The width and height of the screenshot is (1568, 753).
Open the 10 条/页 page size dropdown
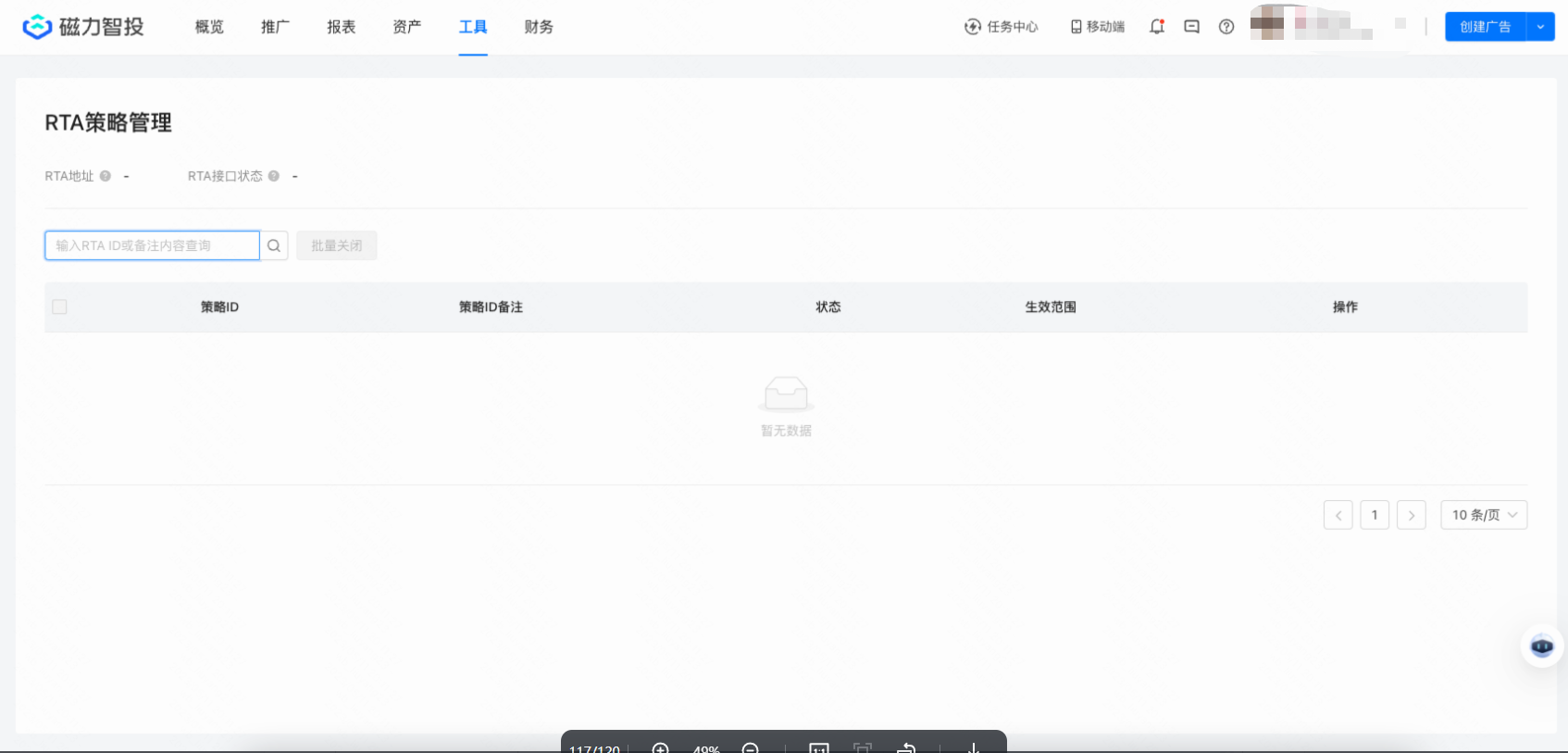[1485, 515]
